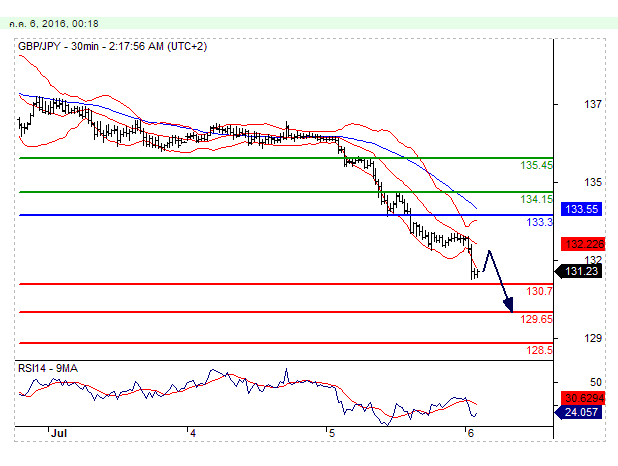Click the 137 price axis label
The height and width of the screenshot is (466, 618).
[593, 104]
